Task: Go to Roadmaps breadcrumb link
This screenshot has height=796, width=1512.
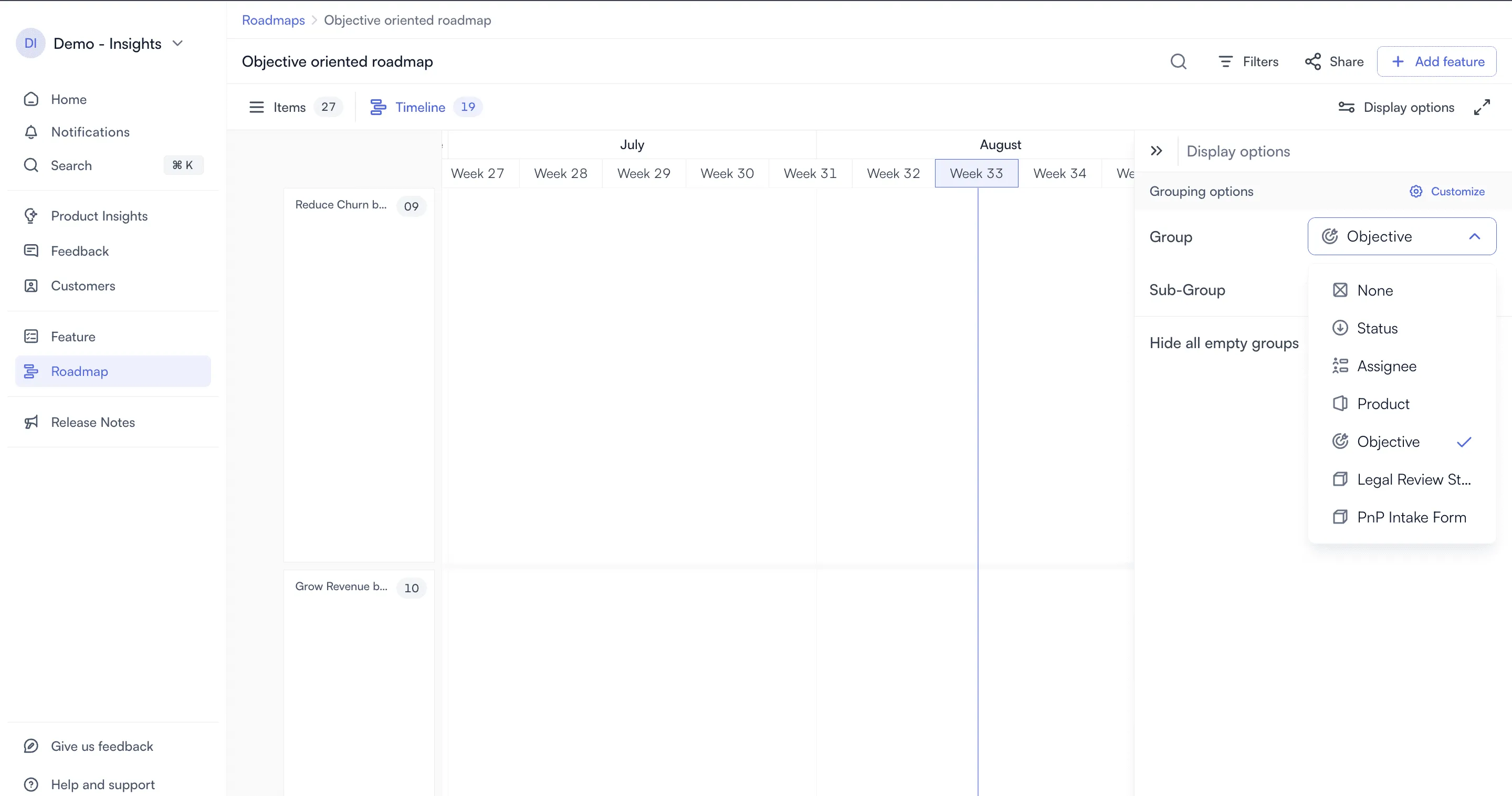Action: click(x=274, y=20)
